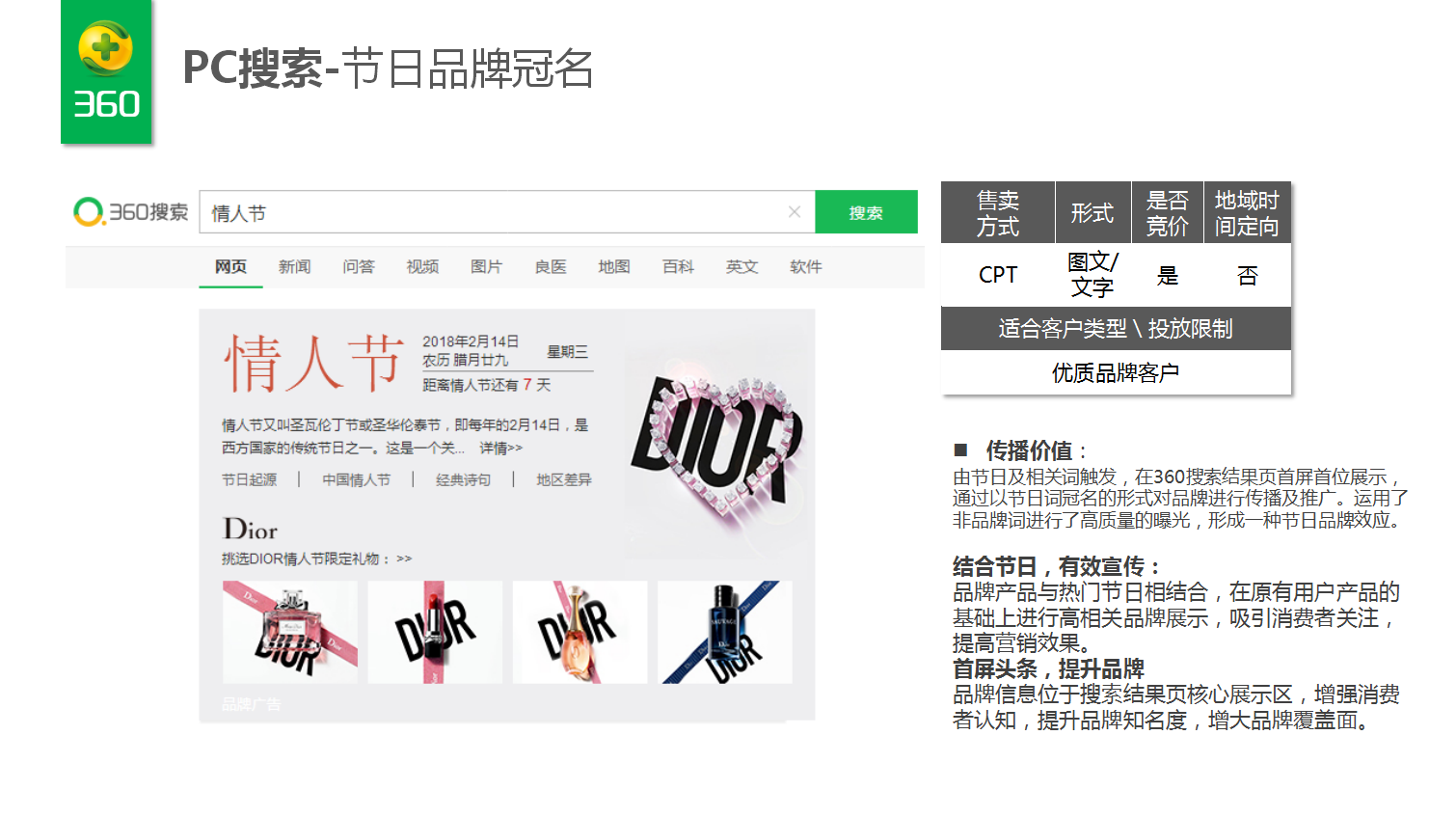Select the 问答 tab
The width and height of the screenshot is (1456, 817).
click(x=359, y=267)
